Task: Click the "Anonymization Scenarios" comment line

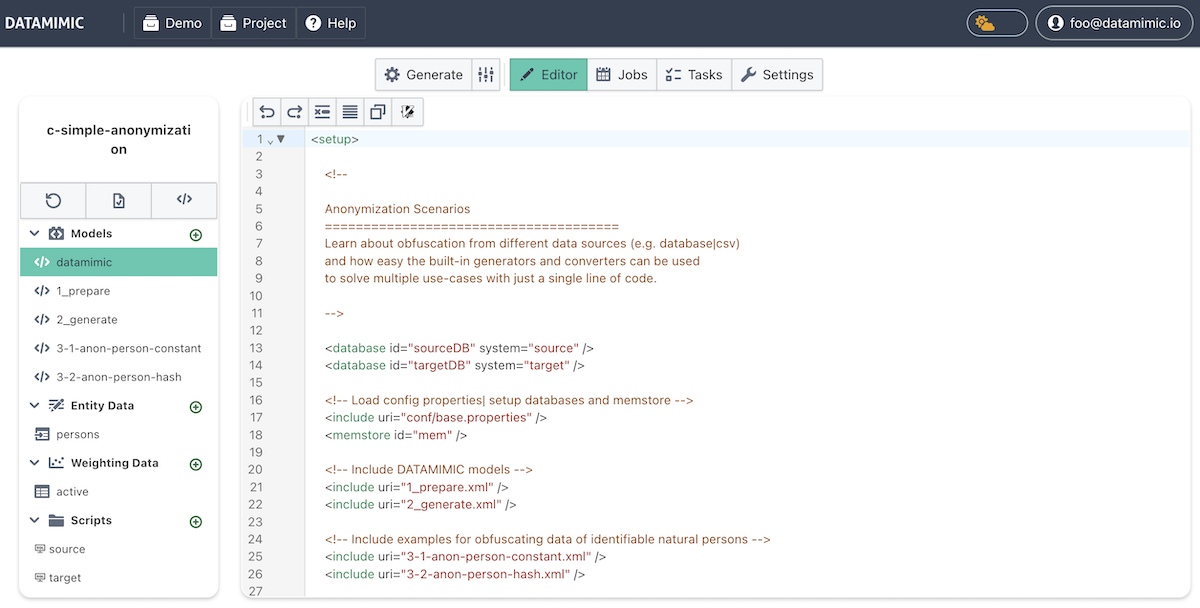Action: pos(397,209)
